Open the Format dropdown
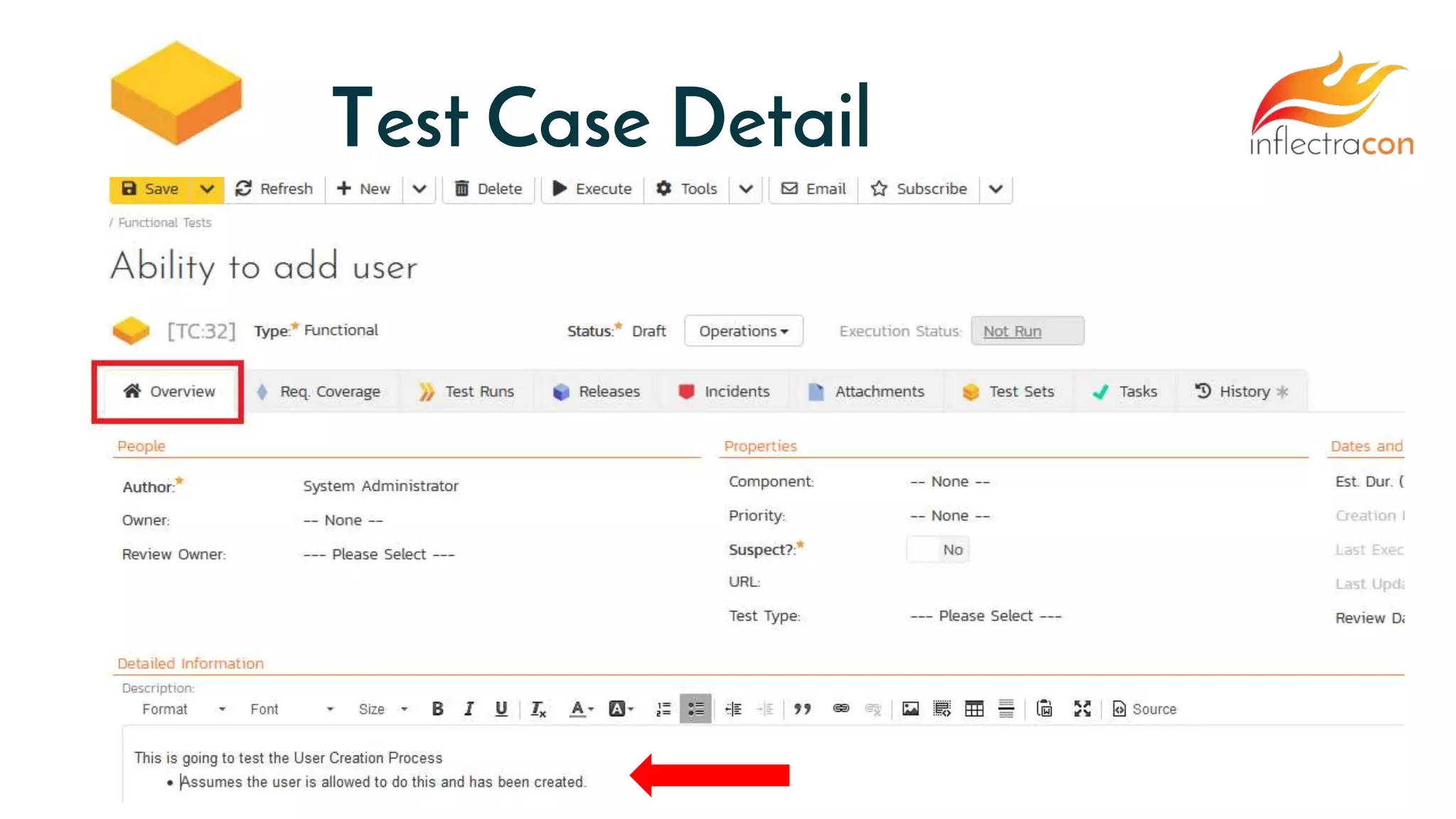This screenshot has width=1456, height=819. pos(183,709)
